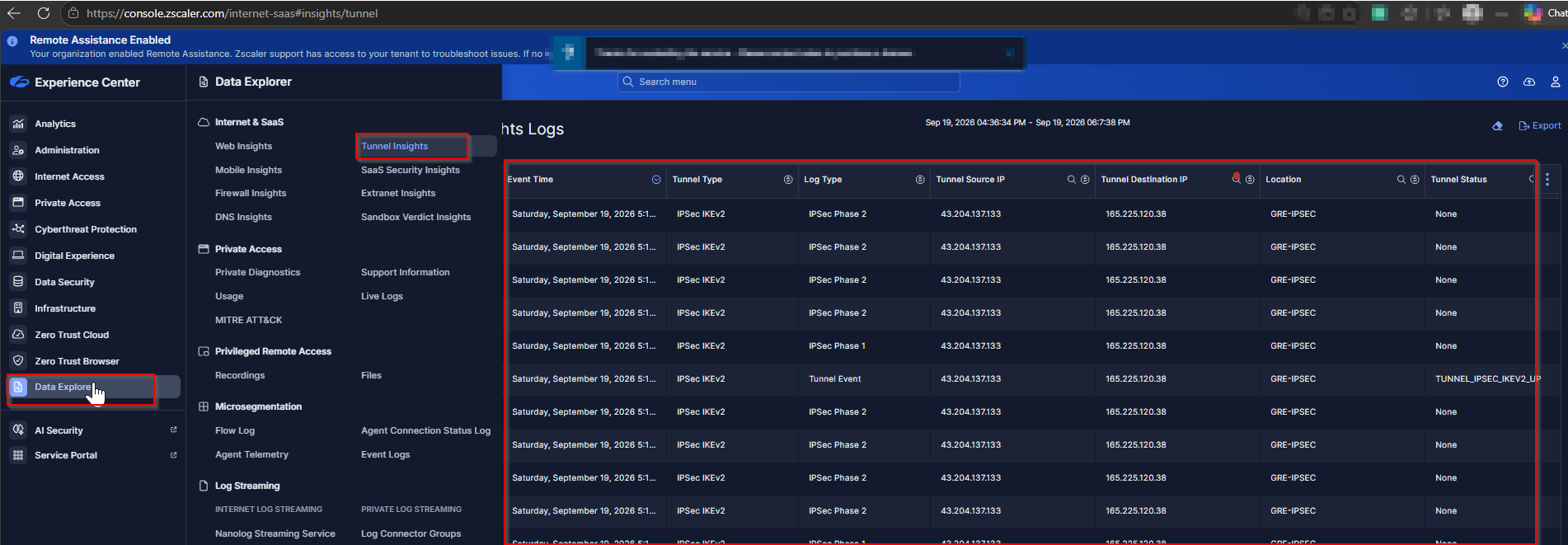Viewport: 1568px width, 545px height.
Task: Open the Cyberthreat Protection icon
Action: pyautogui.click(x=18, y=229)
